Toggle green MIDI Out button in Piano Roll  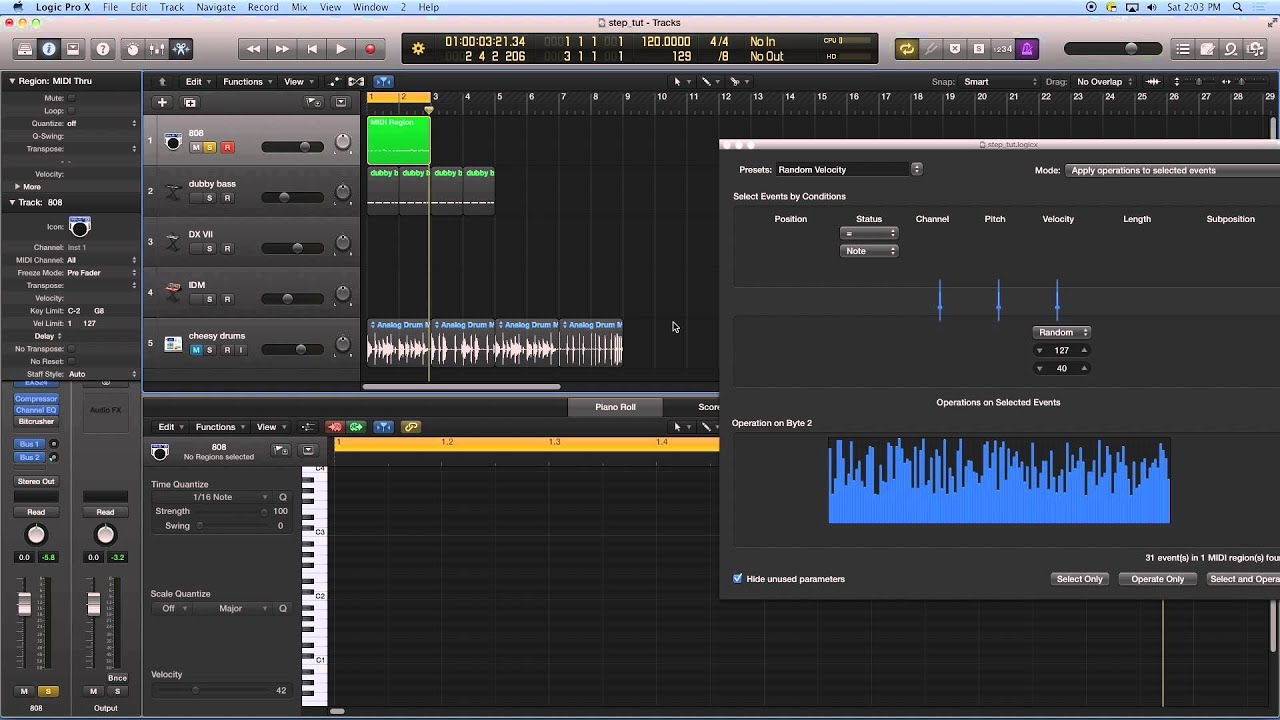click(x=356, y=427)
